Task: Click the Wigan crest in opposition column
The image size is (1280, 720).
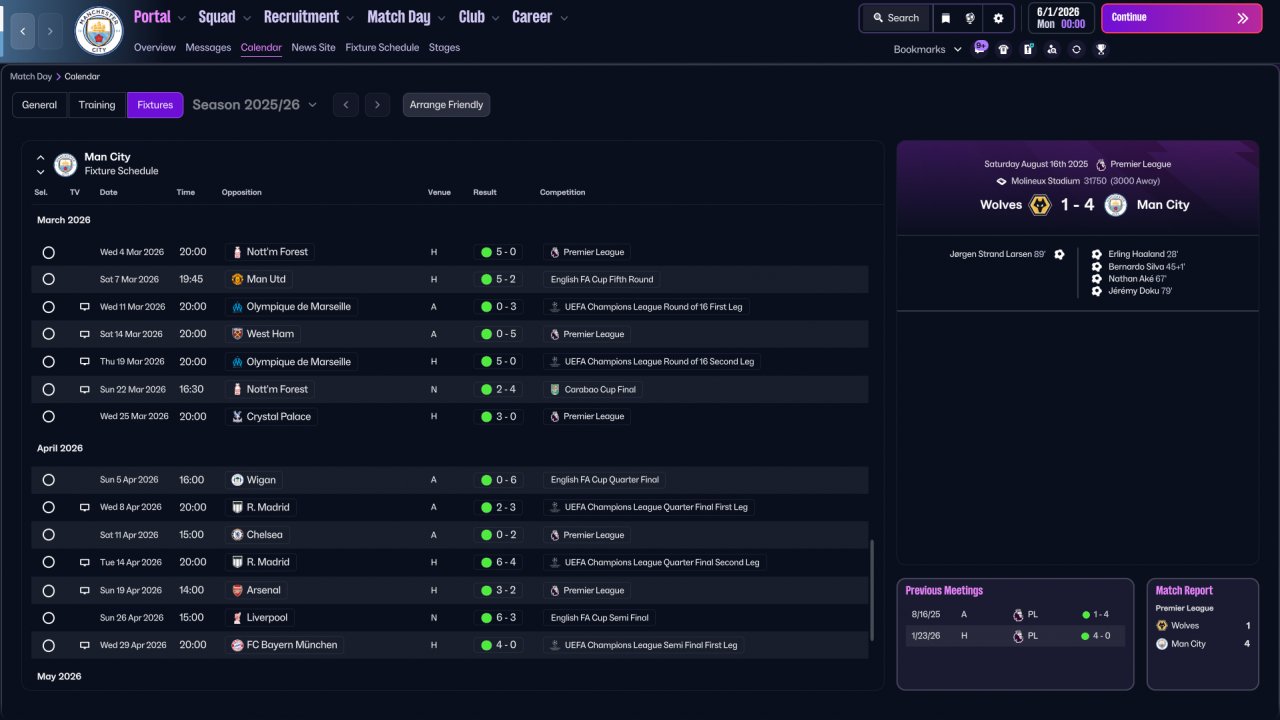Action: [237, 480]
